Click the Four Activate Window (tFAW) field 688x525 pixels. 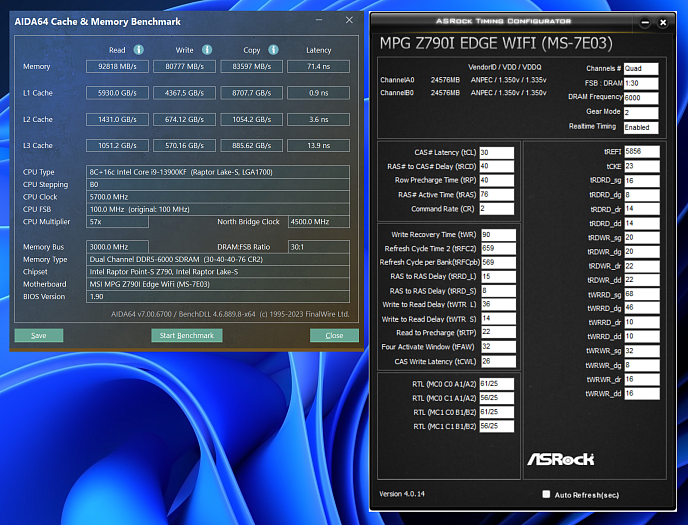click(x=498, y=347)
